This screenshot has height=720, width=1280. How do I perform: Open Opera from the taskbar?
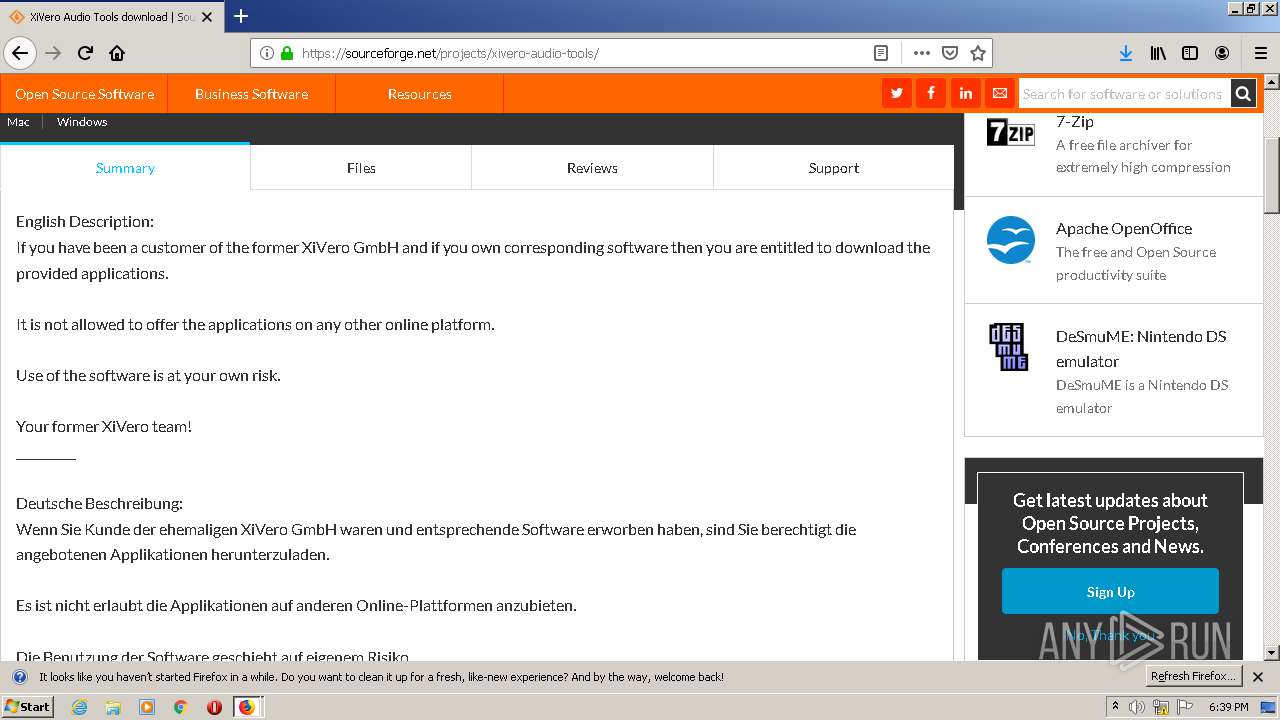pyautogui.click(x=214, y=707)
